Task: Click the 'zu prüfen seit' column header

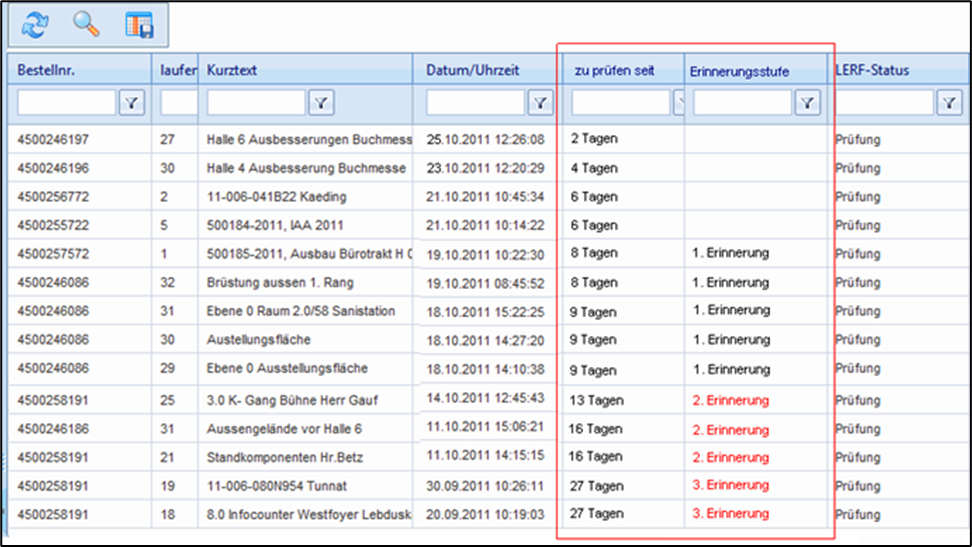Action: click(x=614, y=71)
